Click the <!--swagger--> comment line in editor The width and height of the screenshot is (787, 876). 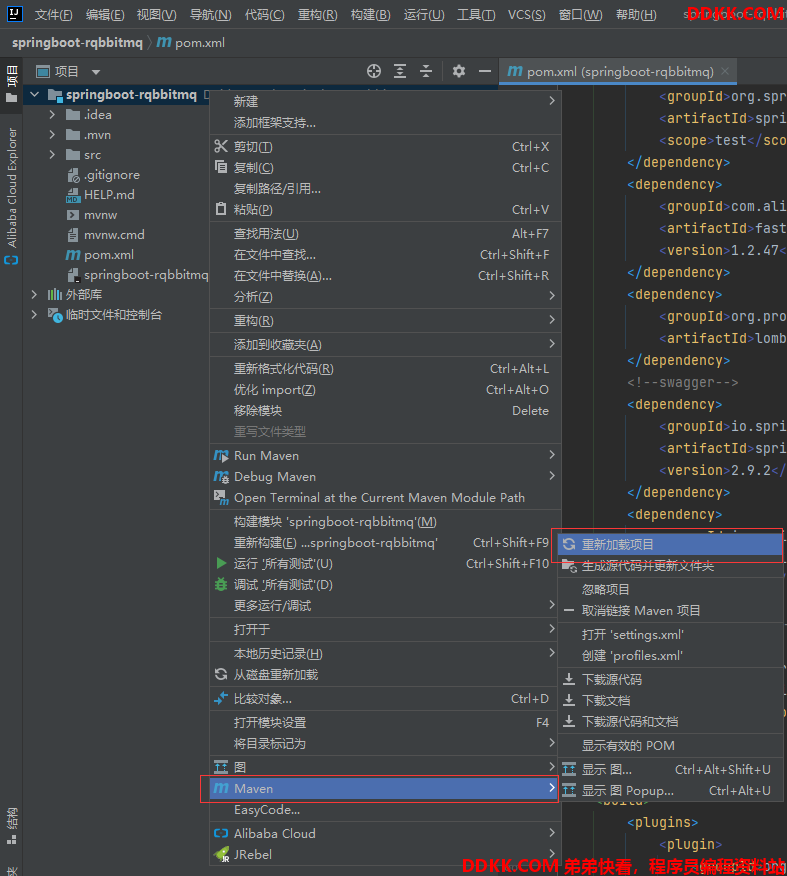coord(683,383)
